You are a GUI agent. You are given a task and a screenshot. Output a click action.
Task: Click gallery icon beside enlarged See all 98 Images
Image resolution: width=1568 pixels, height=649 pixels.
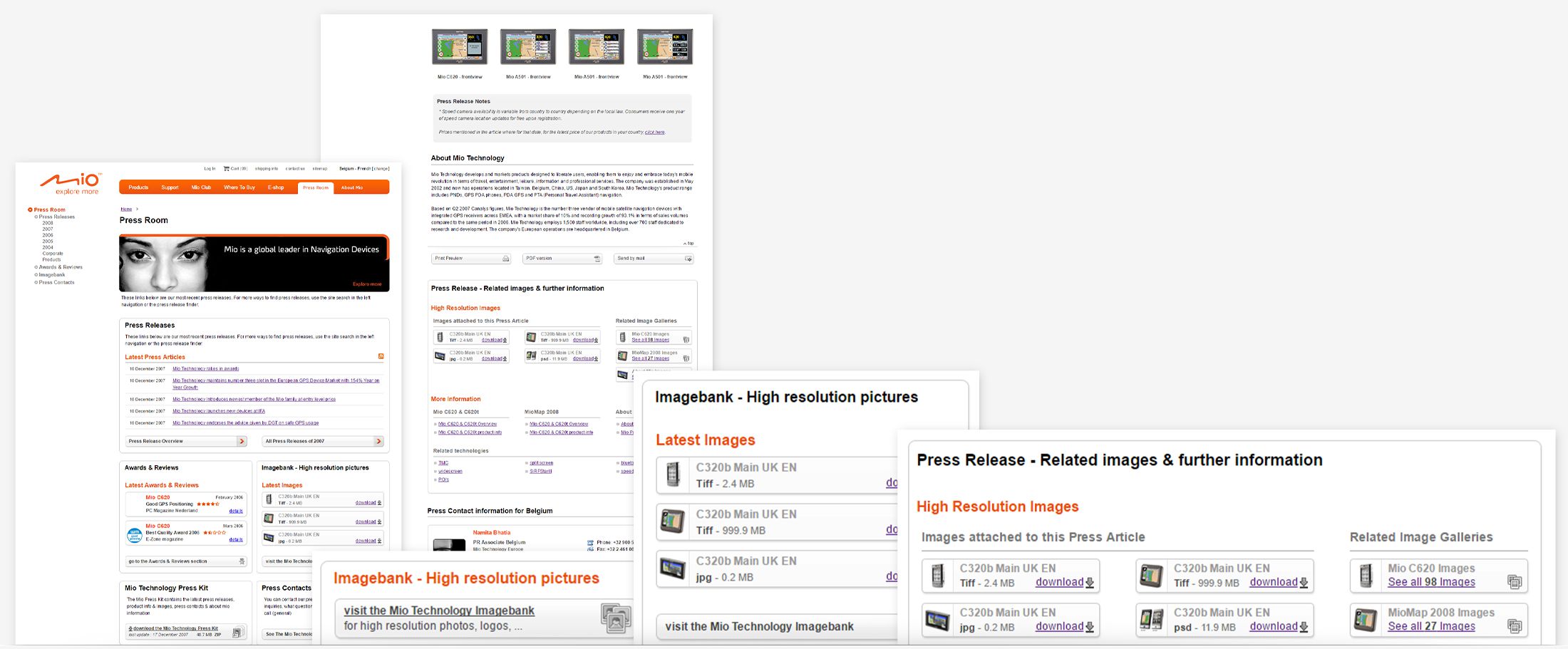(x=1515, y=582)
